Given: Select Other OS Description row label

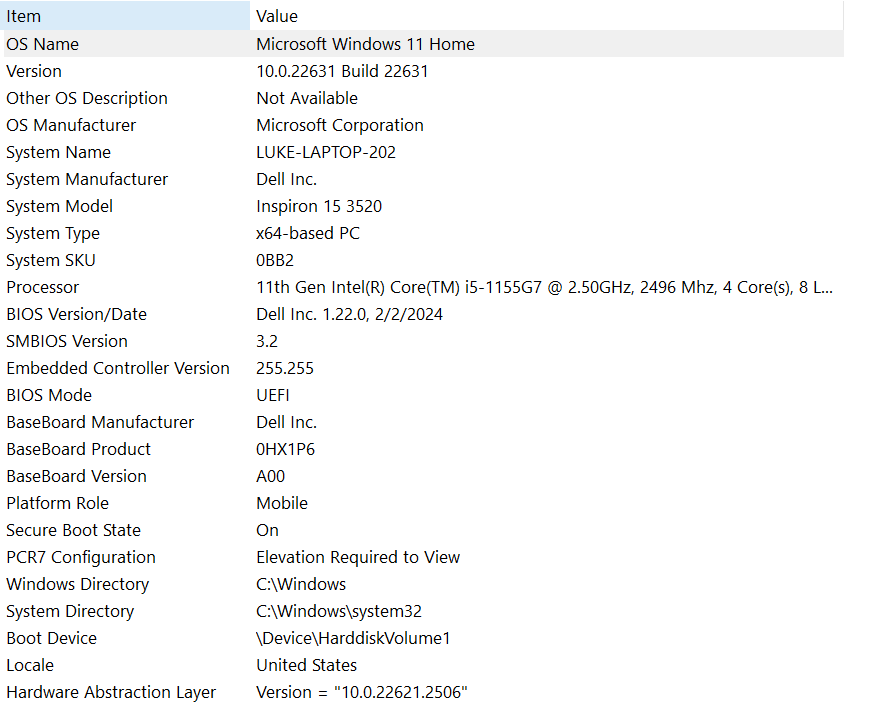Looking at the screenshot, I should point(87,98).
